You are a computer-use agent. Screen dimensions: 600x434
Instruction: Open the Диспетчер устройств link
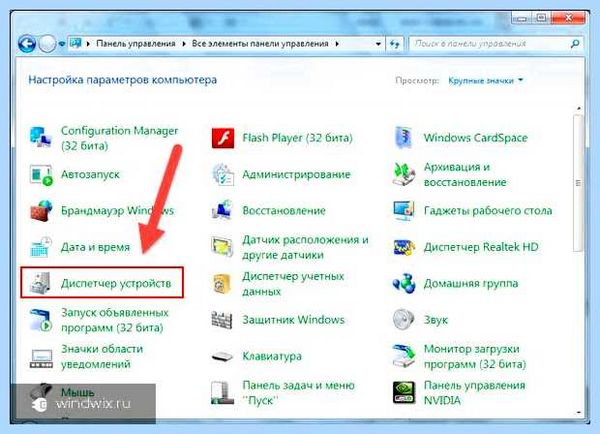pos(116,284)
